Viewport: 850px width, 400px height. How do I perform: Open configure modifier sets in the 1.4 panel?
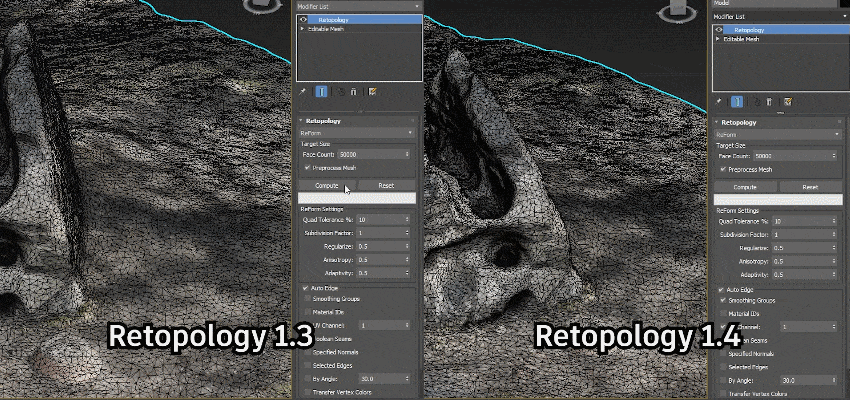(788, 102)
